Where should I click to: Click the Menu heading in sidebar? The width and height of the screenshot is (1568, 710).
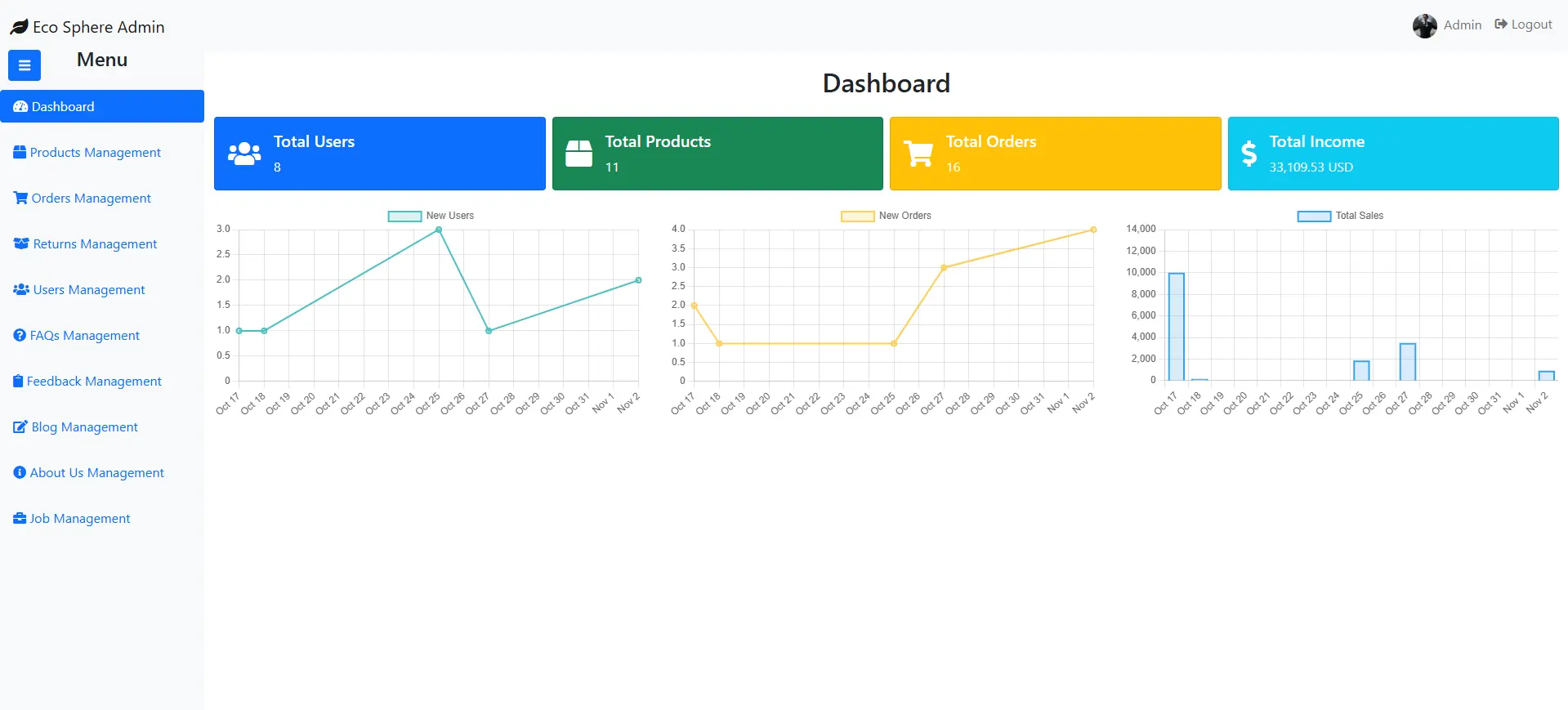point(102,60)
